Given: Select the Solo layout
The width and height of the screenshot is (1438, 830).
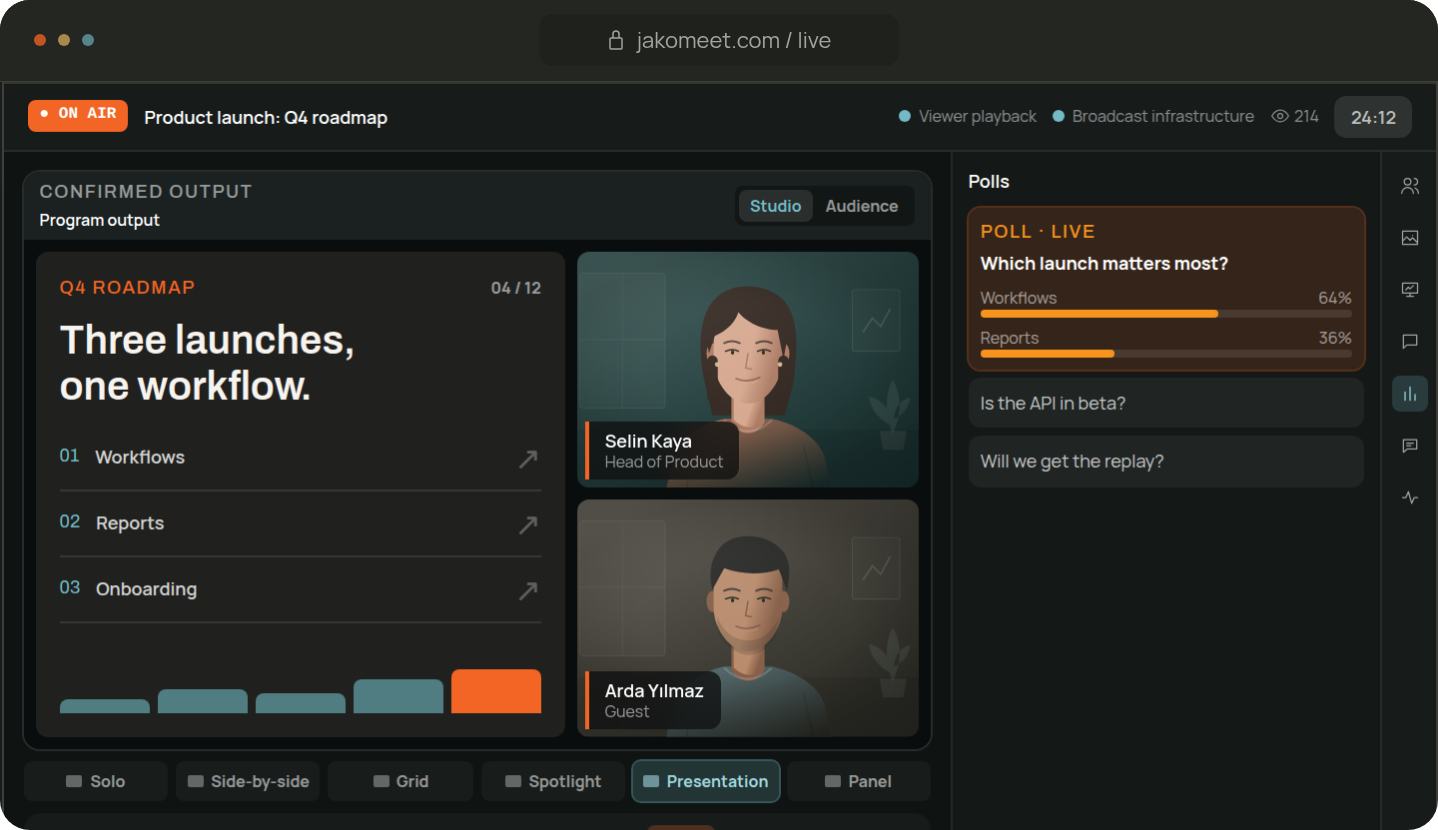Looking at the screenshot, I should (96, 782).
